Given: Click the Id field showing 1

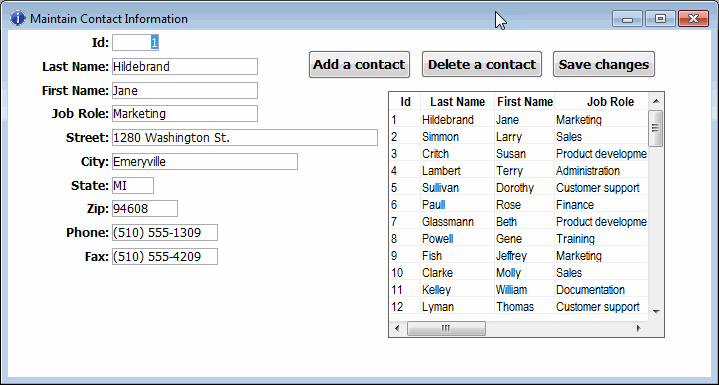Looking at the screenshot, I should pyautogui.click(x=135, y=43).
